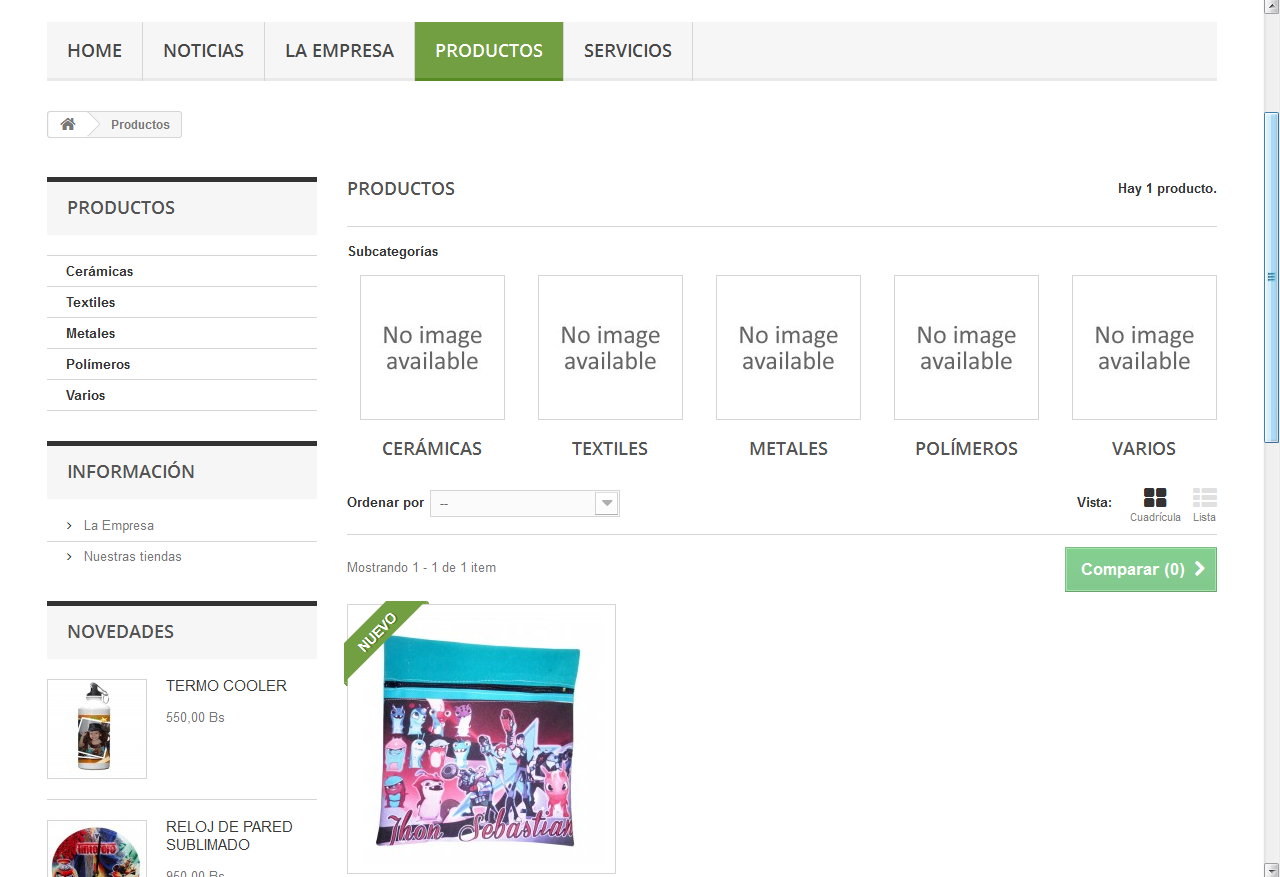Open the Reloj de Pared Sublimado thumbnail
The height and width of the screenshot is (877, 1280).
pos(97,848)
